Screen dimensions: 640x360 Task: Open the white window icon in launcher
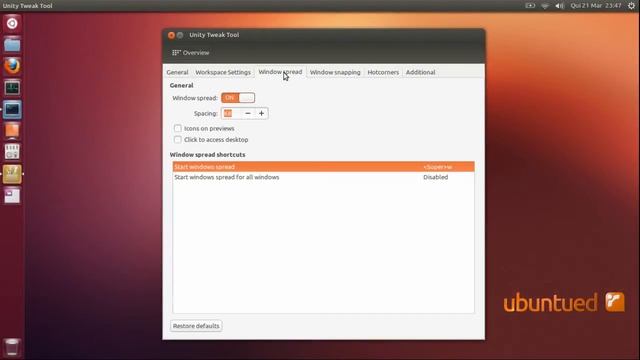coord(12,196)
